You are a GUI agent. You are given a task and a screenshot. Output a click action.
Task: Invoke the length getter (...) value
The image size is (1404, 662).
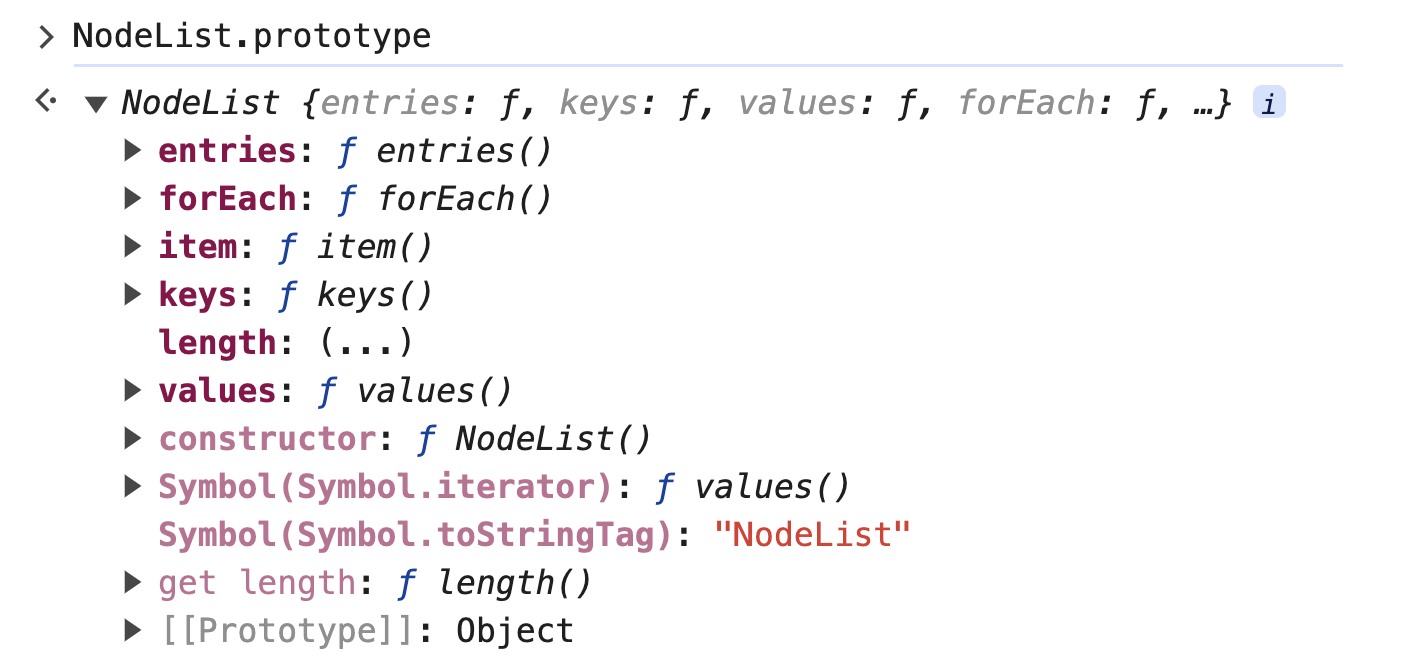click(x=365, y=343)
